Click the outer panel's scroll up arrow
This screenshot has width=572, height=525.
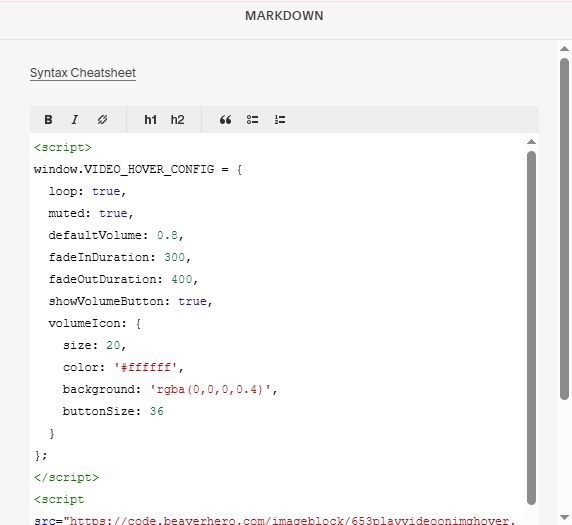coord(564,49)
